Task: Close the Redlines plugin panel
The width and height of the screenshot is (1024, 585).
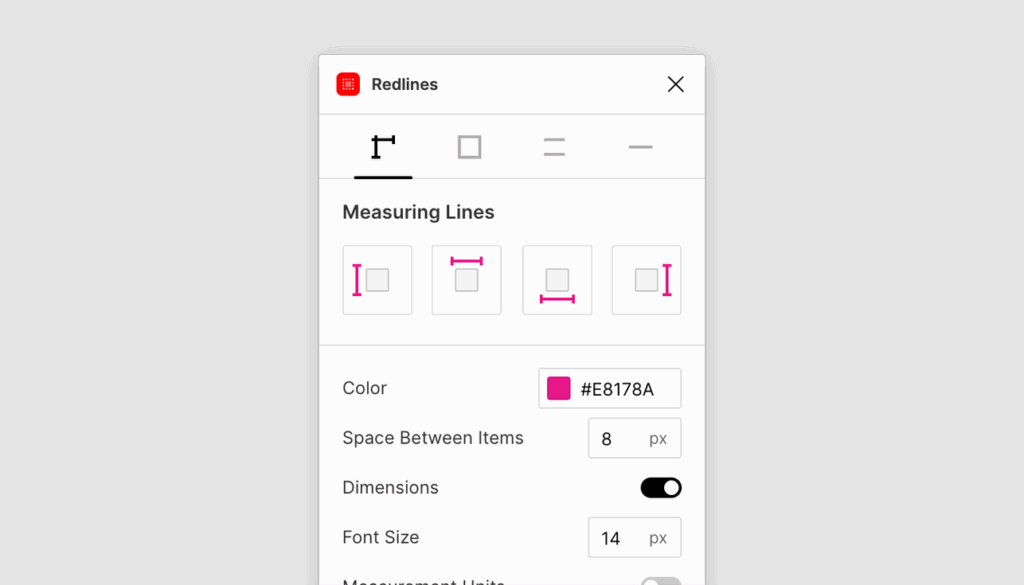Action: tap(675, 84)
